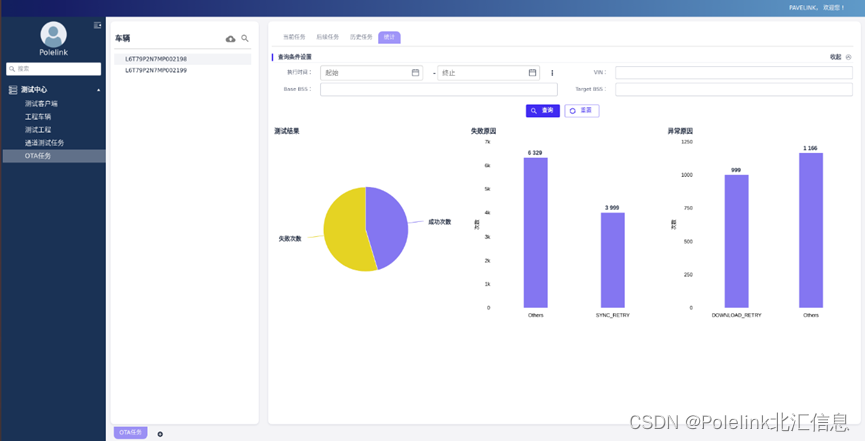
Task: Click the blue 查询 search button
Action: pyautogui.click(x=543, y=110)
